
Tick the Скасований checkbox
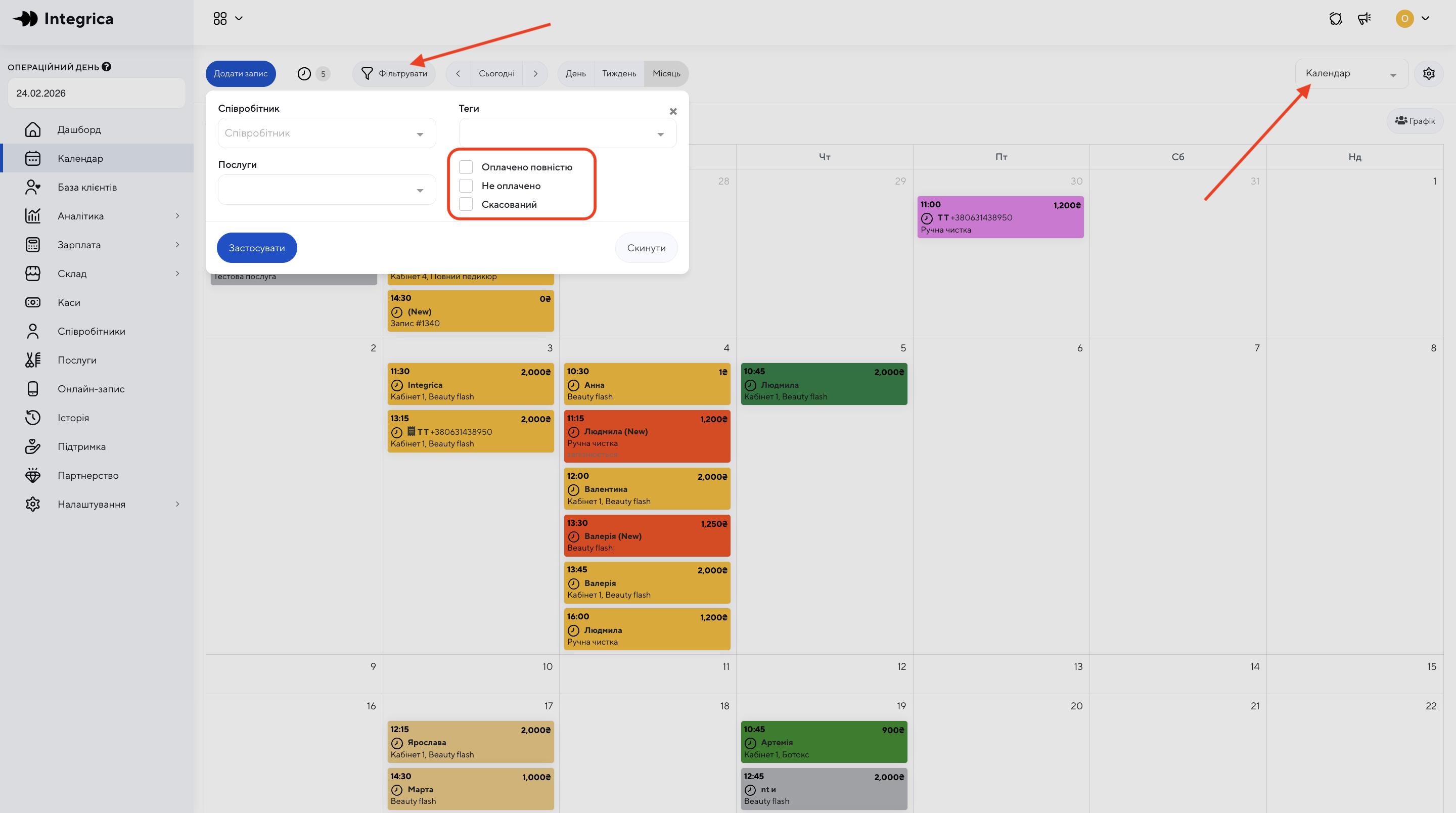(466, 204)
